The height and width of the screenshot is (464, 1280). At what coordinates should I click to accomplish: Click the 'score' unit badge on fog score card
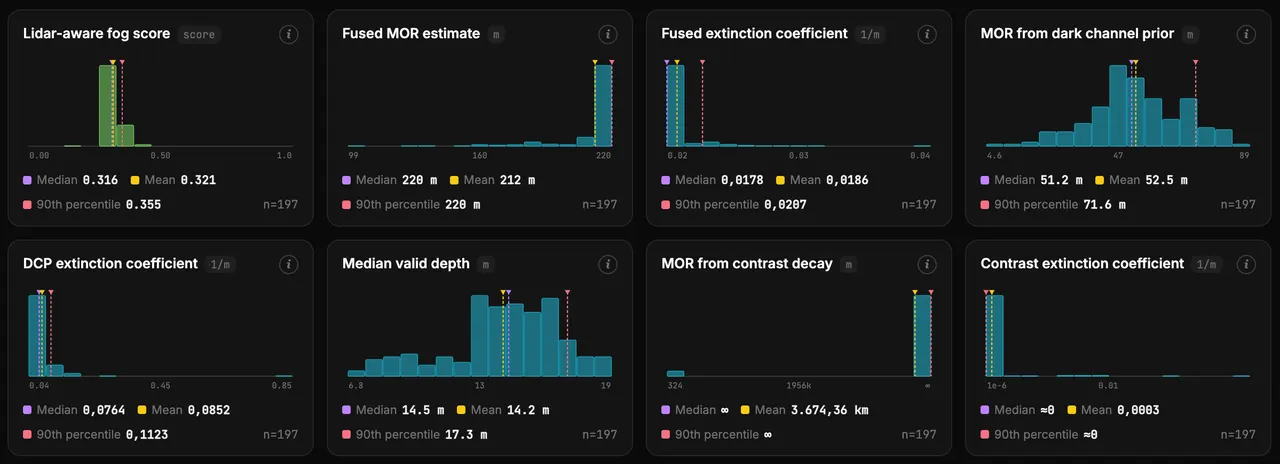199,34
